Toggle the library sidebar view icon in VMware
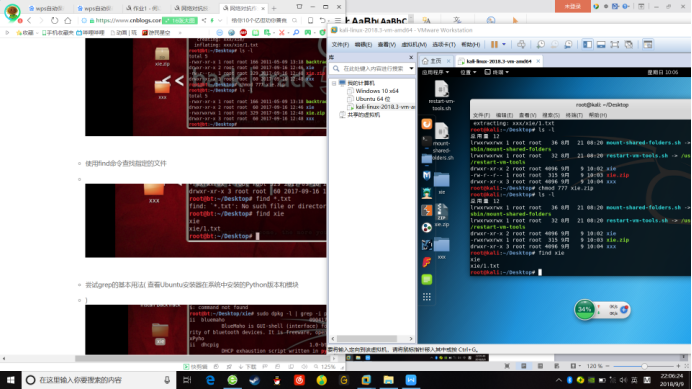Screen dimensions: 692x389 click(x=587, y=45)
